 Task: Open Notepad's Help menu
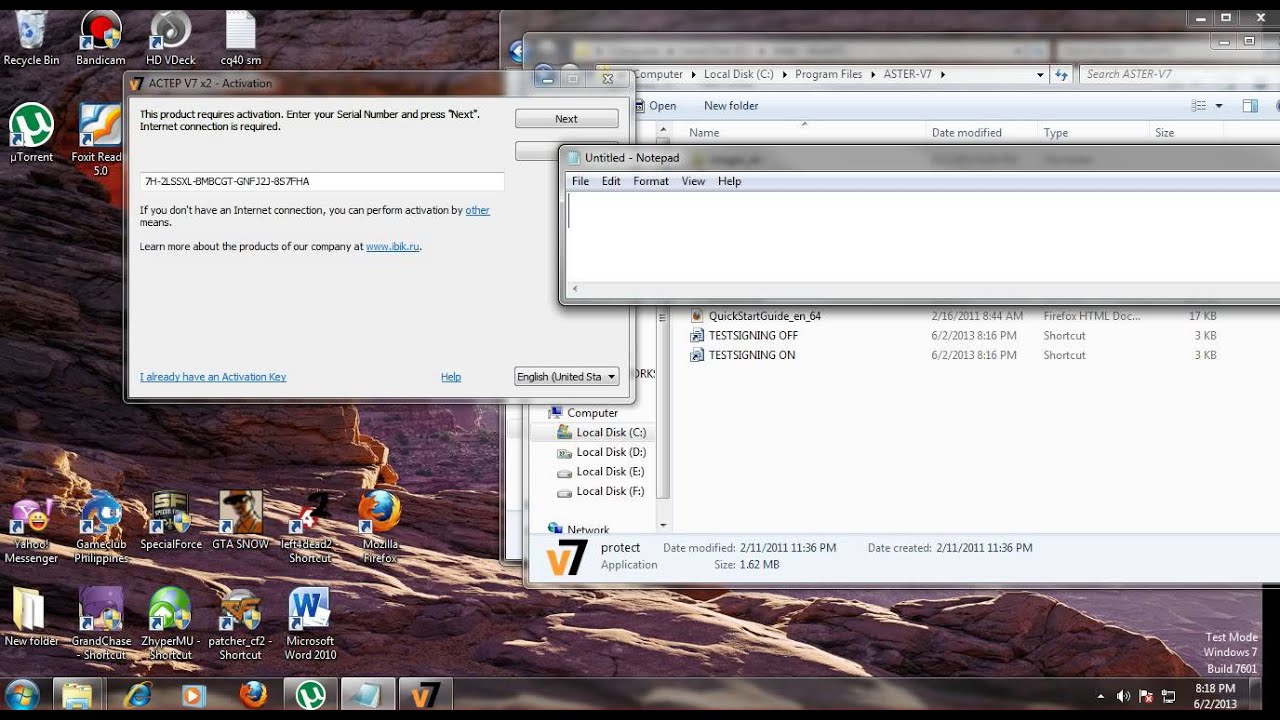point(730,181)
